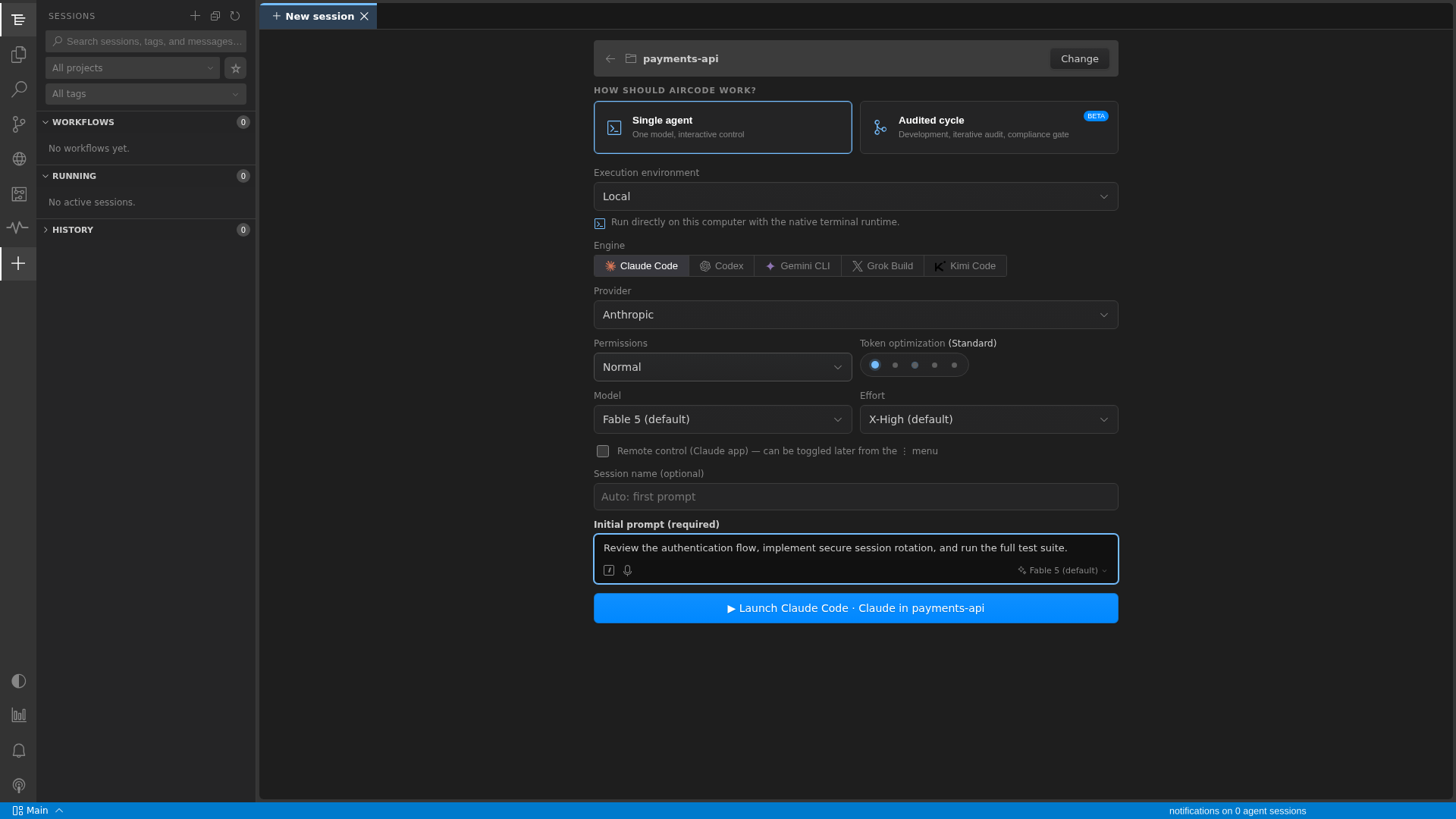The width and height of the screenshot is (1456, 819).
Task: Open the Provider Anthropic dropdown
Action: (x=855, y=315)
